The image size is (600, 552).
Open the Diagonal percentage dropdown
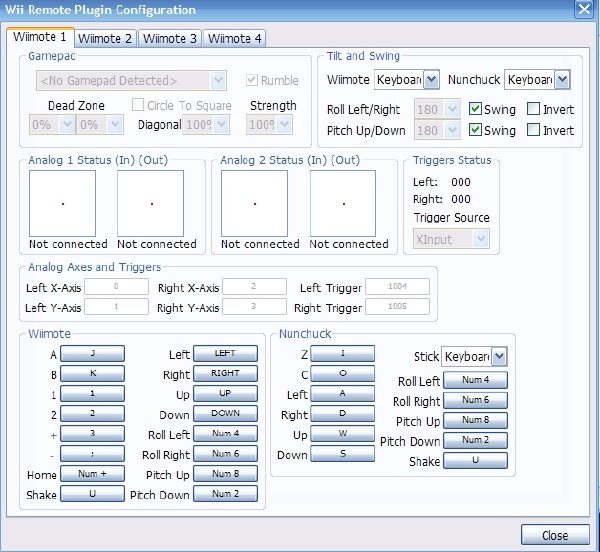[206, 124]
